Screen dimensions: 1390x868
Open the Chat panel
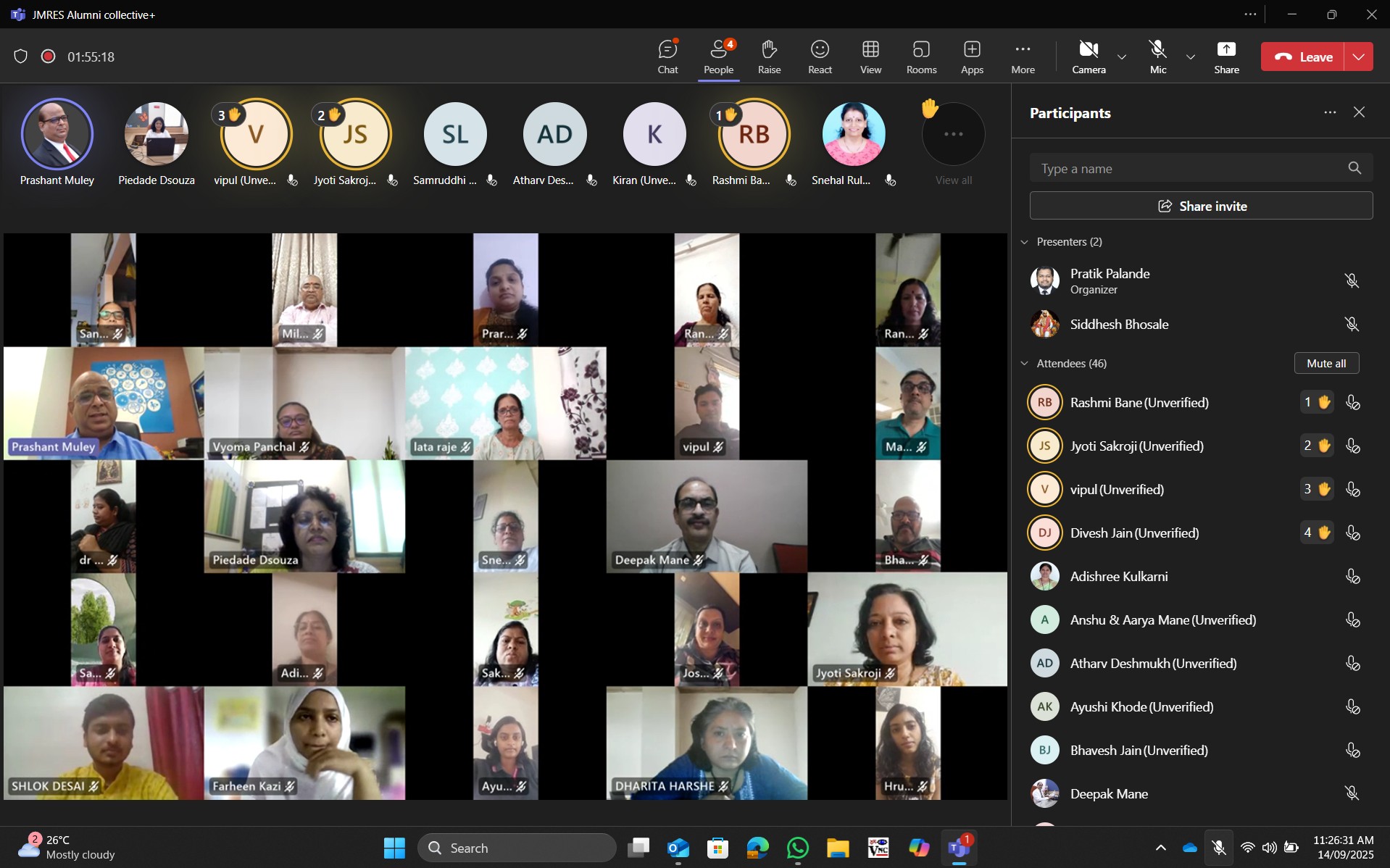[x=667, y=57]
